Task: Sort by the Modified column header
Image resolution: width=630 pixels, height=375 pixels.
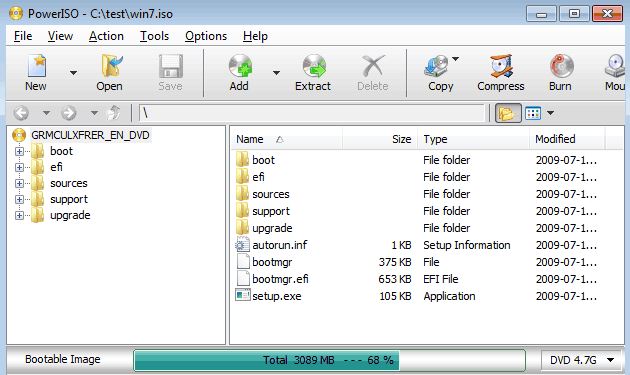Action: point(567,139)
